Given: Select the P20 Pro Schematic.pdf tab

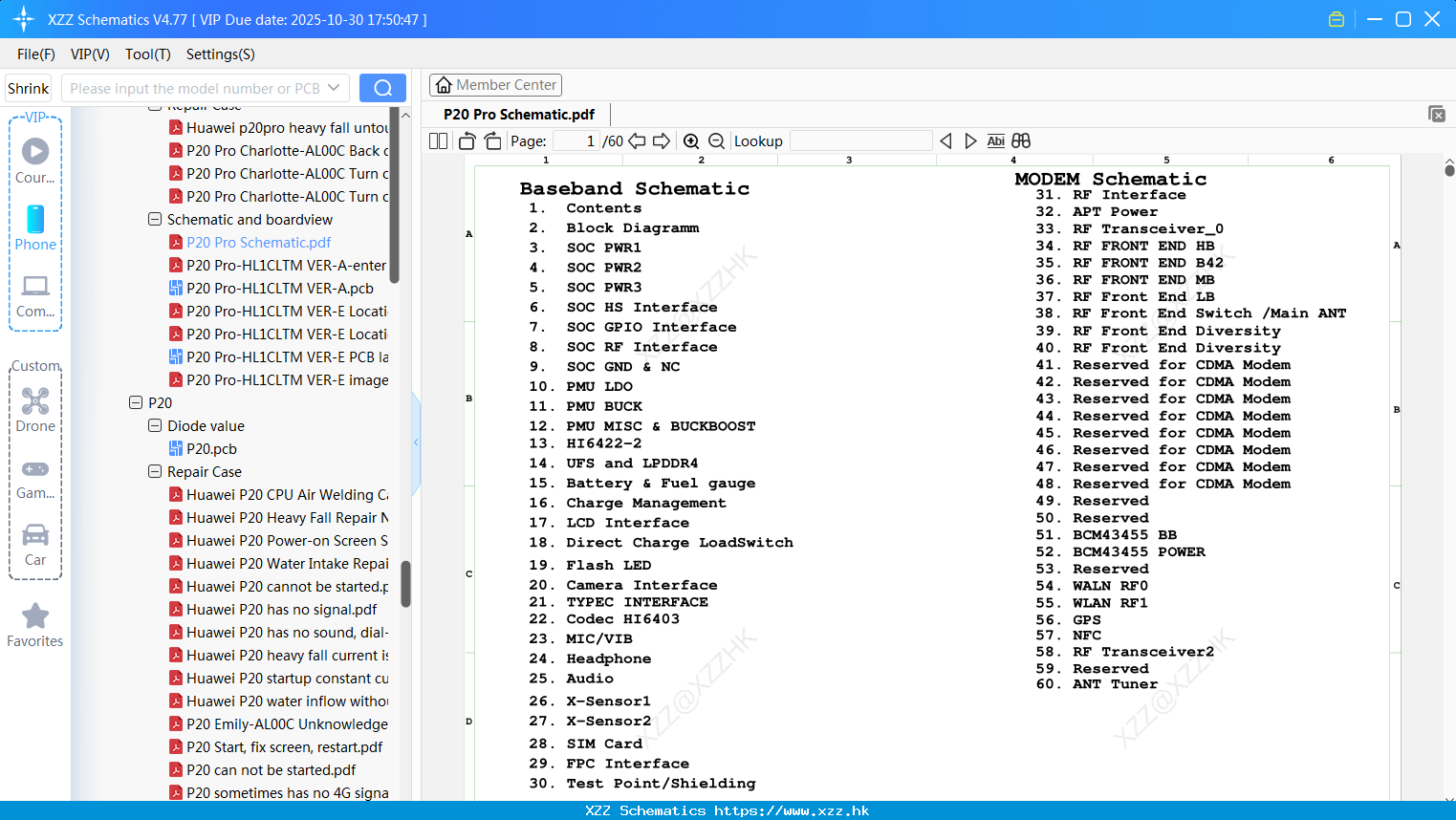Looking at the screenshot, I should [x=519, y=114].
